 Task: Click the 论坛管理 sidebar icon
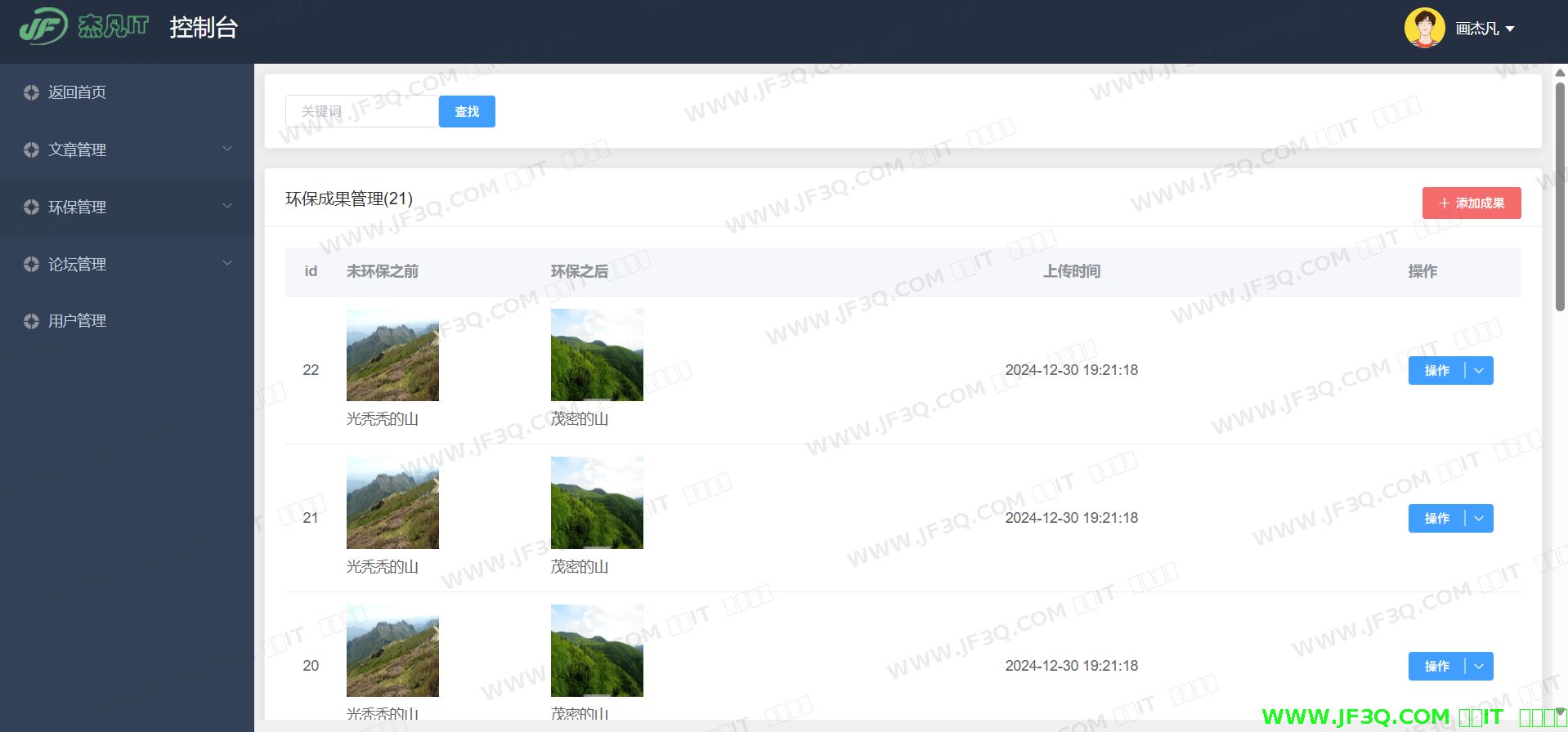tap(31, 264)
